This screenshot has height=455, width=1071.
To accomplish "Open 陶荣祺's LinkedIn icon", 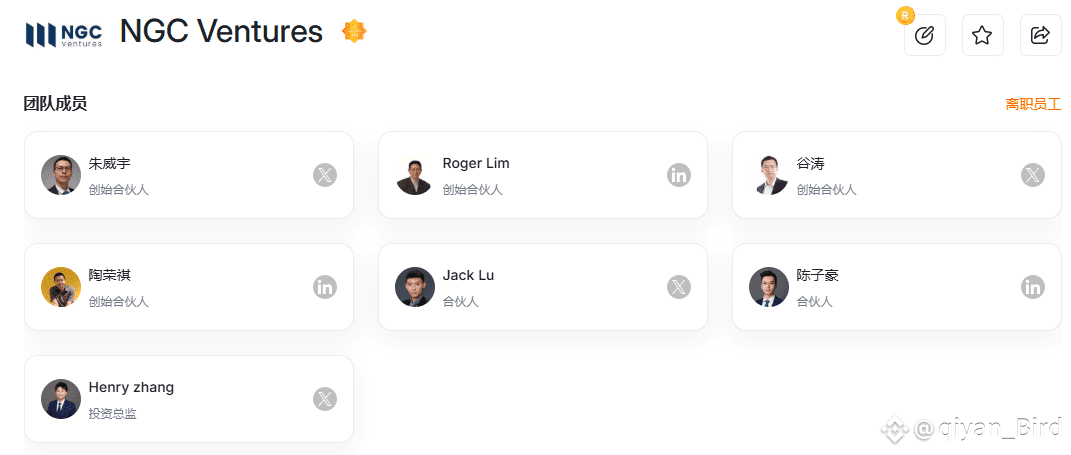I will click(325, 287).
